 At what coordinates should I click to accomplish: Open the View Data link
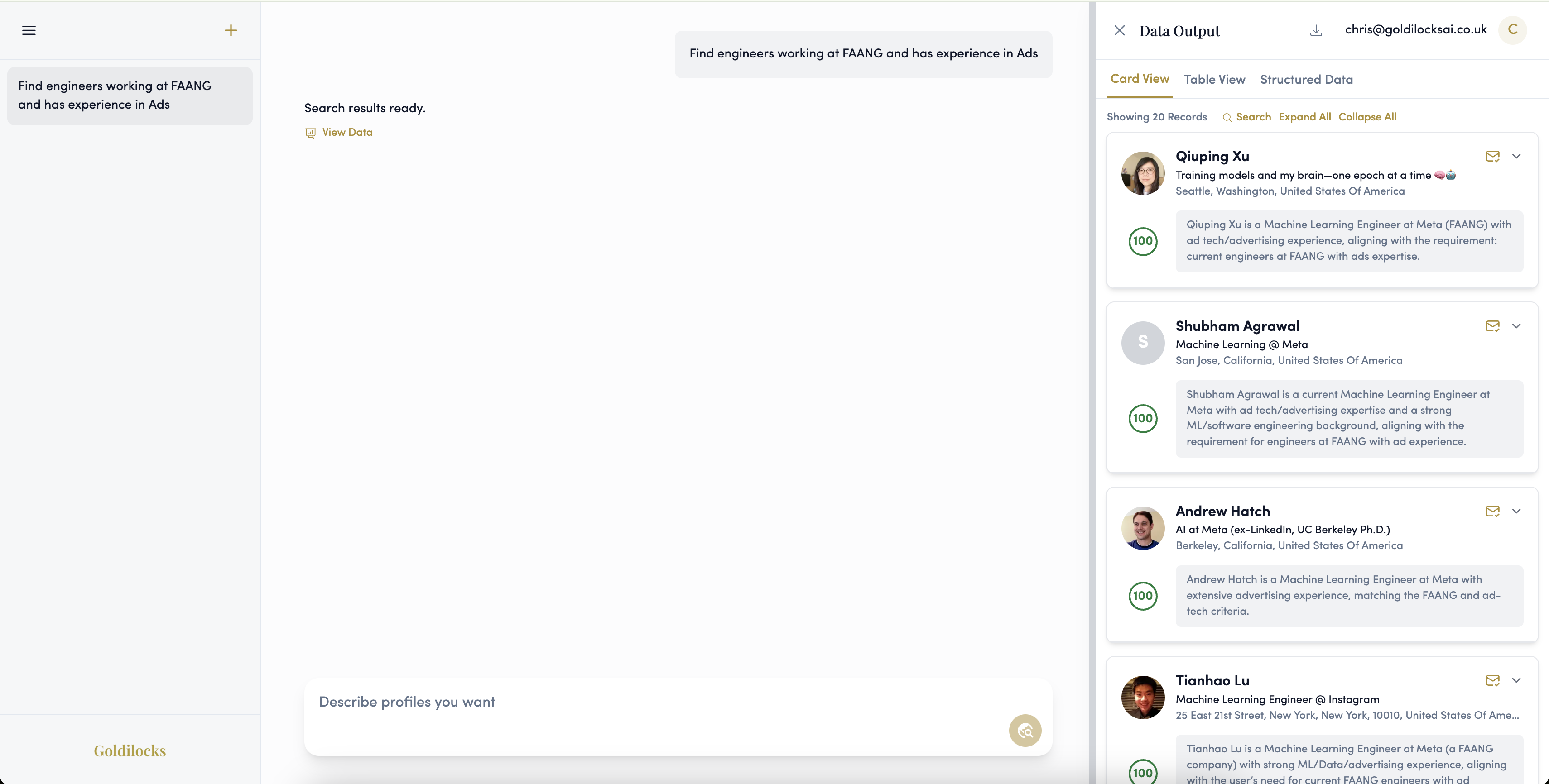[x=347, y=132]
